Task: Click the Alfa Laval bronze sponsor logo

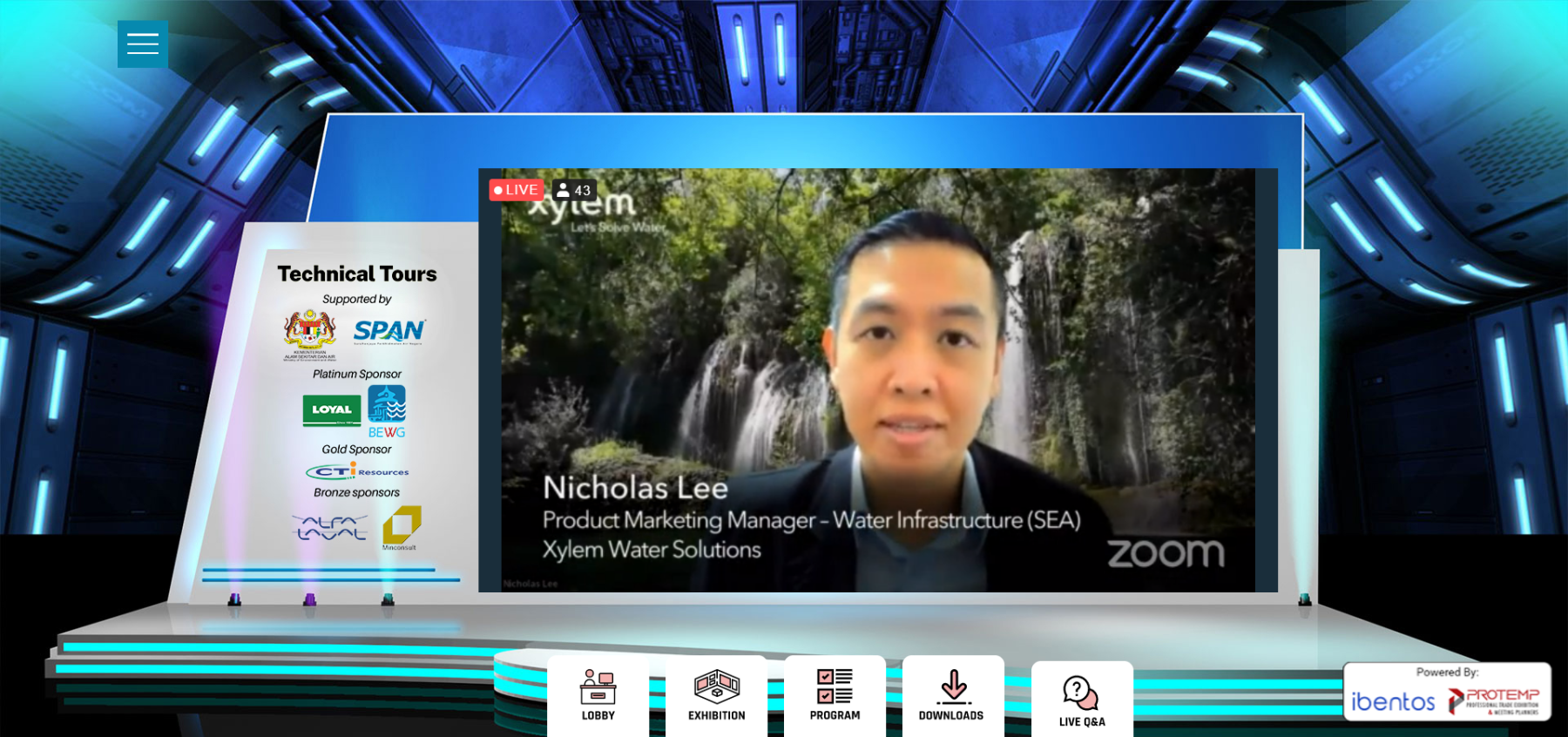Action: 330,527
